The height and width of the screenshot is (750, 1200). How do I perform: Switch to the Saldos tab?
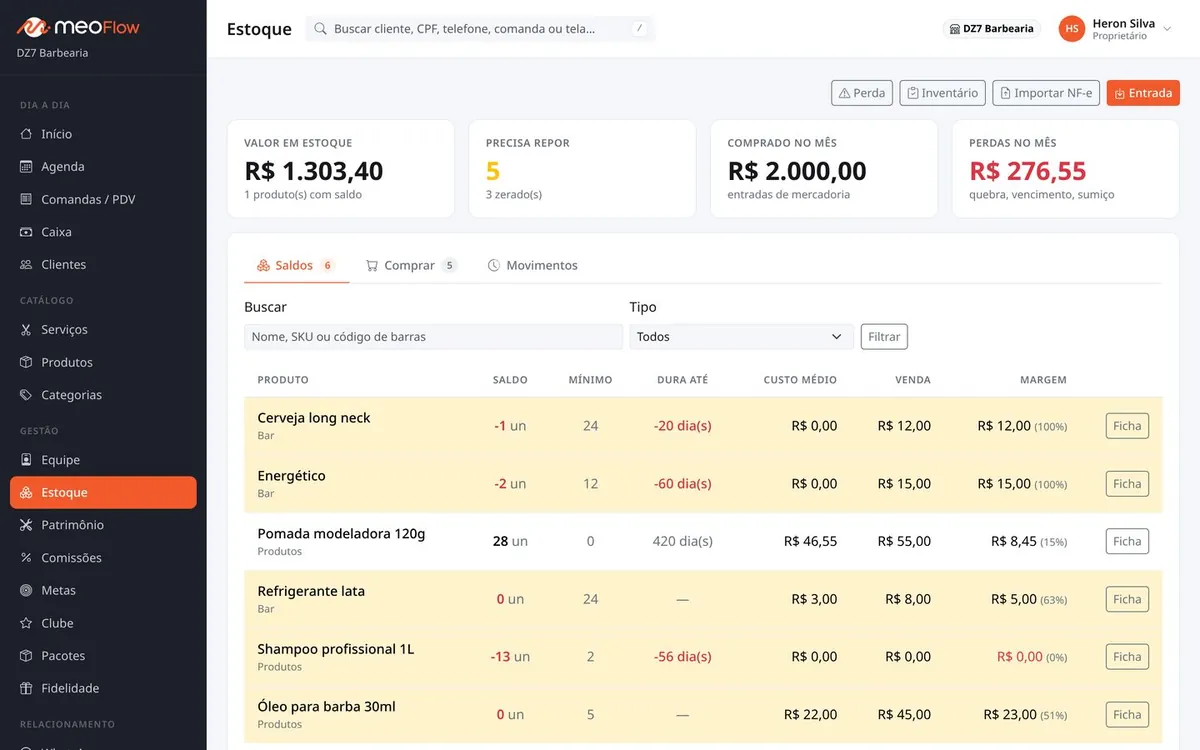click(x=296, y=266)
